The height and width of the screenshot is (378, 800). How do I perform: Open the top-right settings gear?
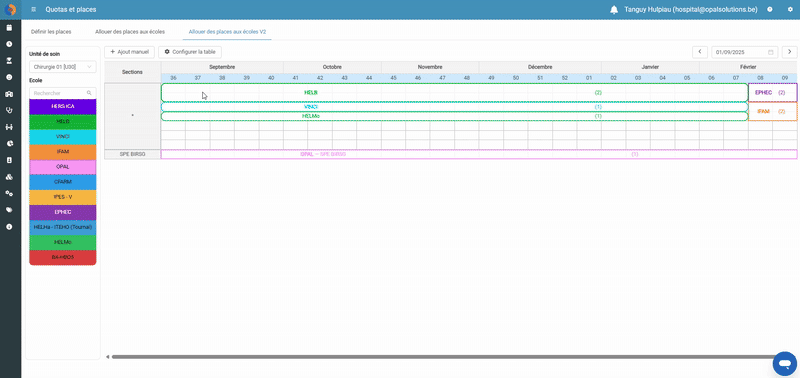(x=790, y=10)
